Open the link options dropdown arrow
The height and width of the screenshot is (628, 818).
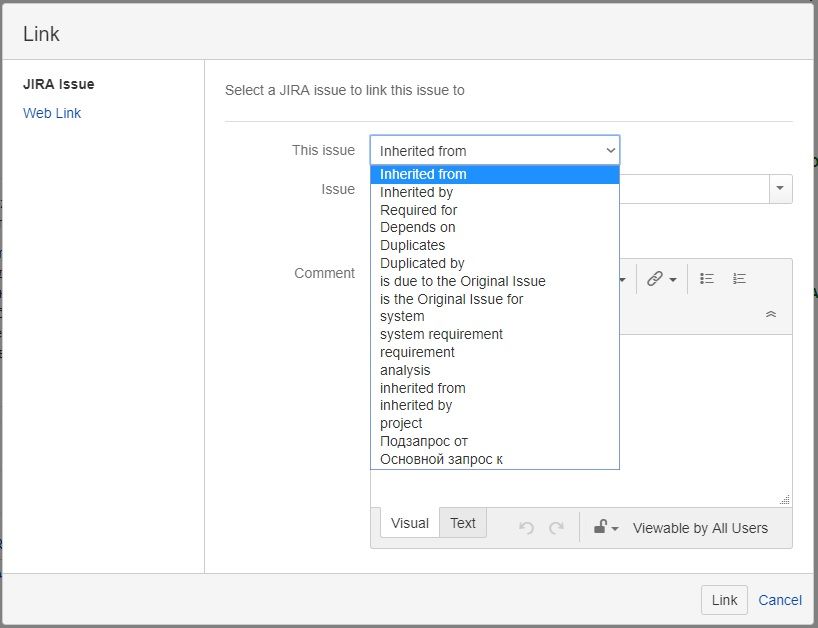pyautogui.click(x=673, y=280)
